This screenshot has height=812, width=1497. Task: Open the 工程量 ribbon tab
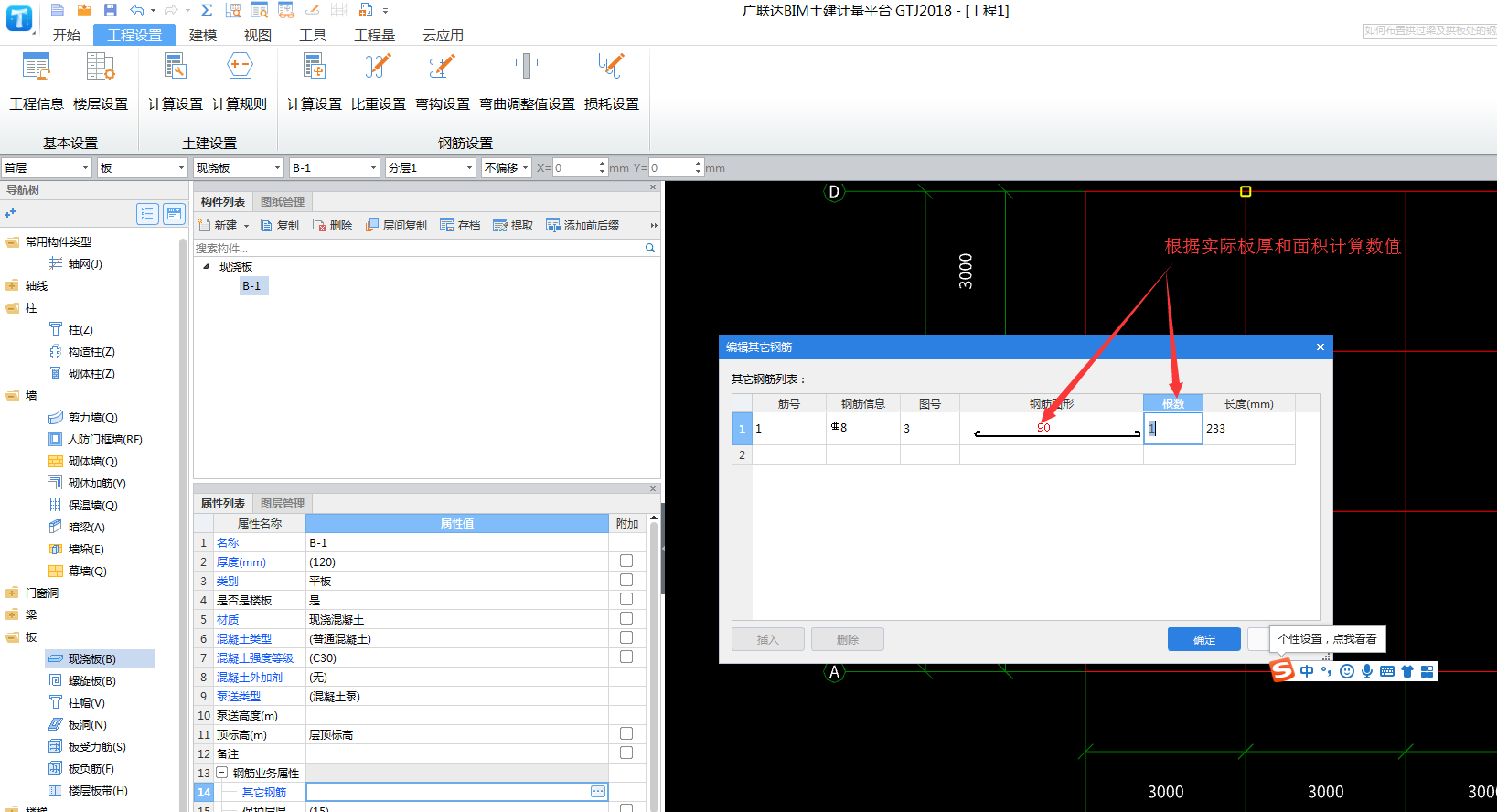coord(375,35)
